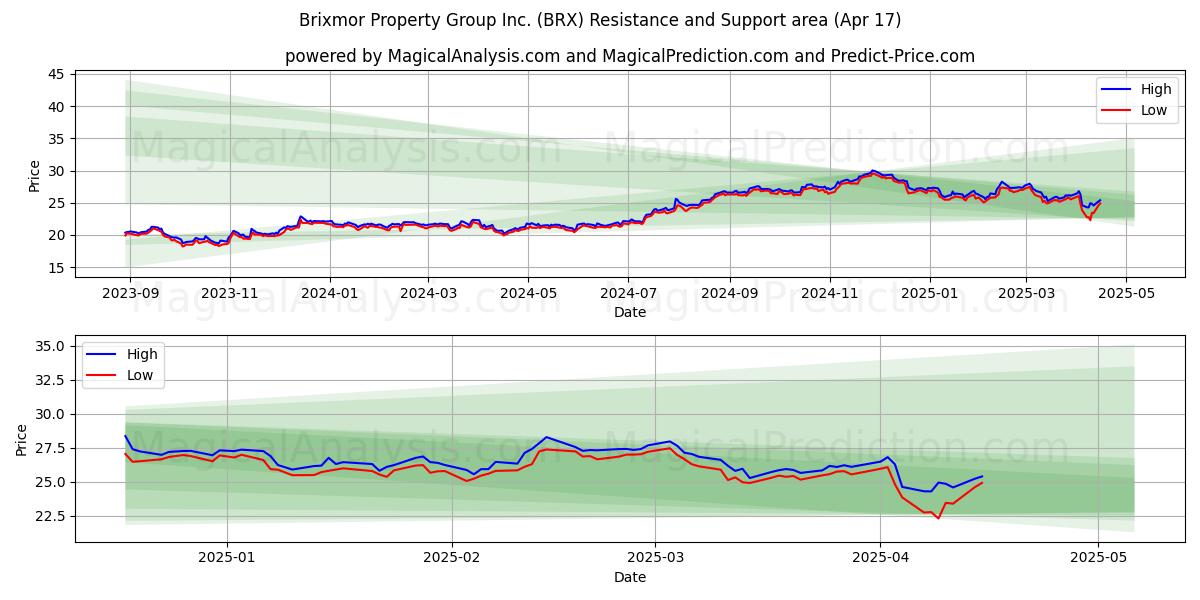Click the 'Date' axis label under bottom chart

630,577
